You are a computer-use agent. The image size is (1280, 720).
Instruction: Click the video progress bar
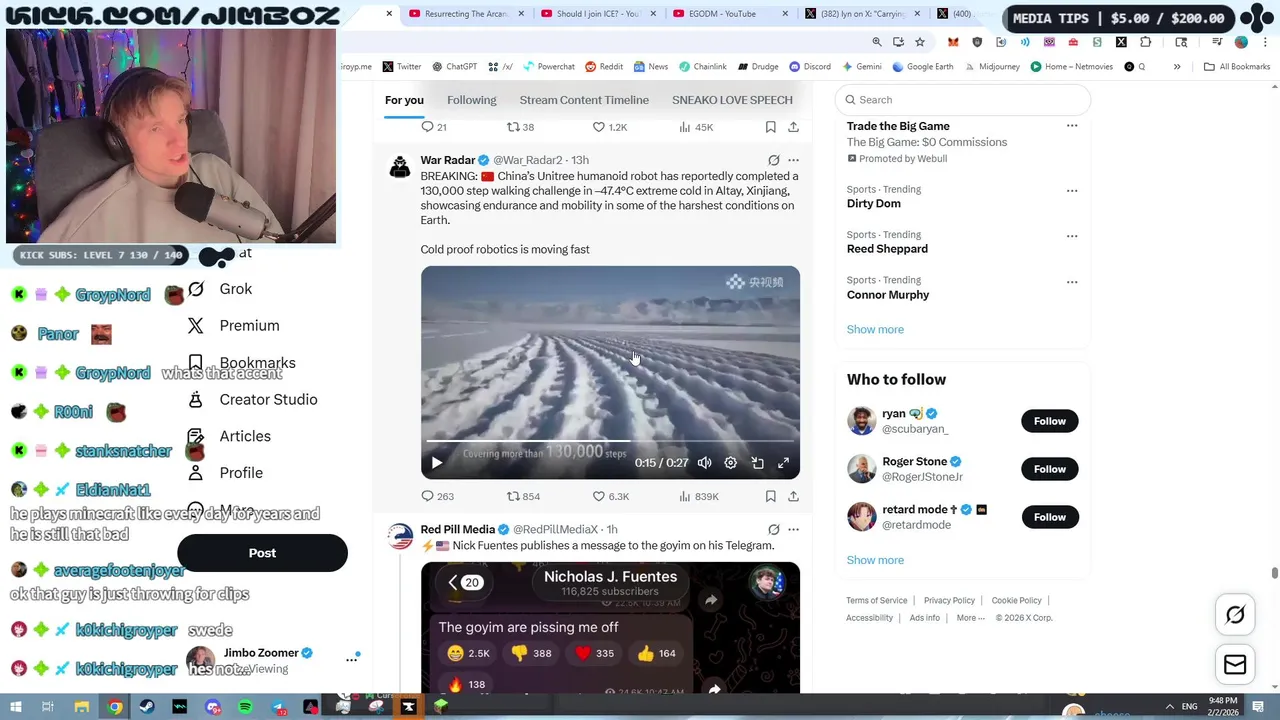tap(610, 441)
